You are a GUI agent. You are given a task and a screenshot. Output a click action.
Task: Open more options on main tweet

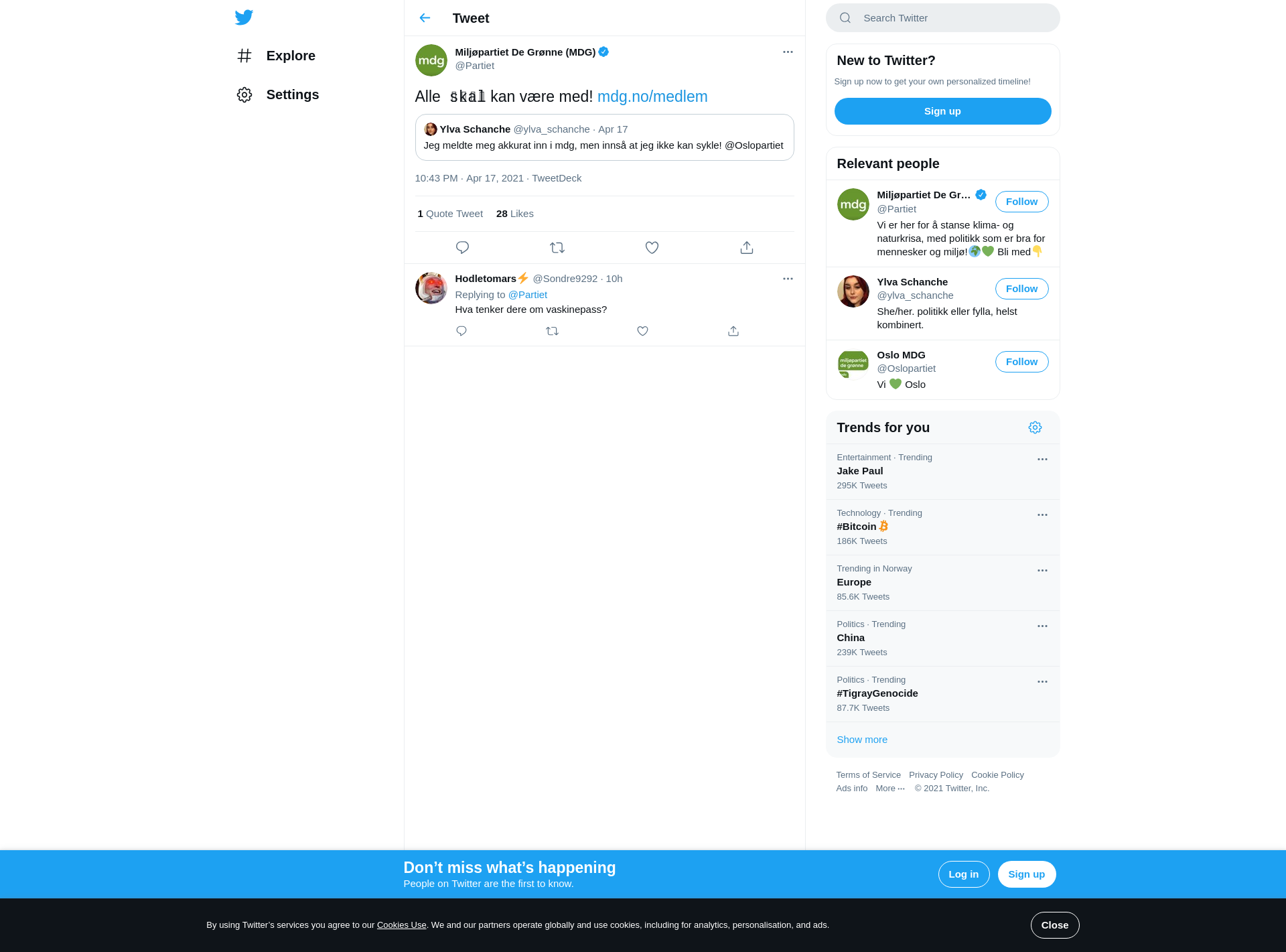[788, 52]
